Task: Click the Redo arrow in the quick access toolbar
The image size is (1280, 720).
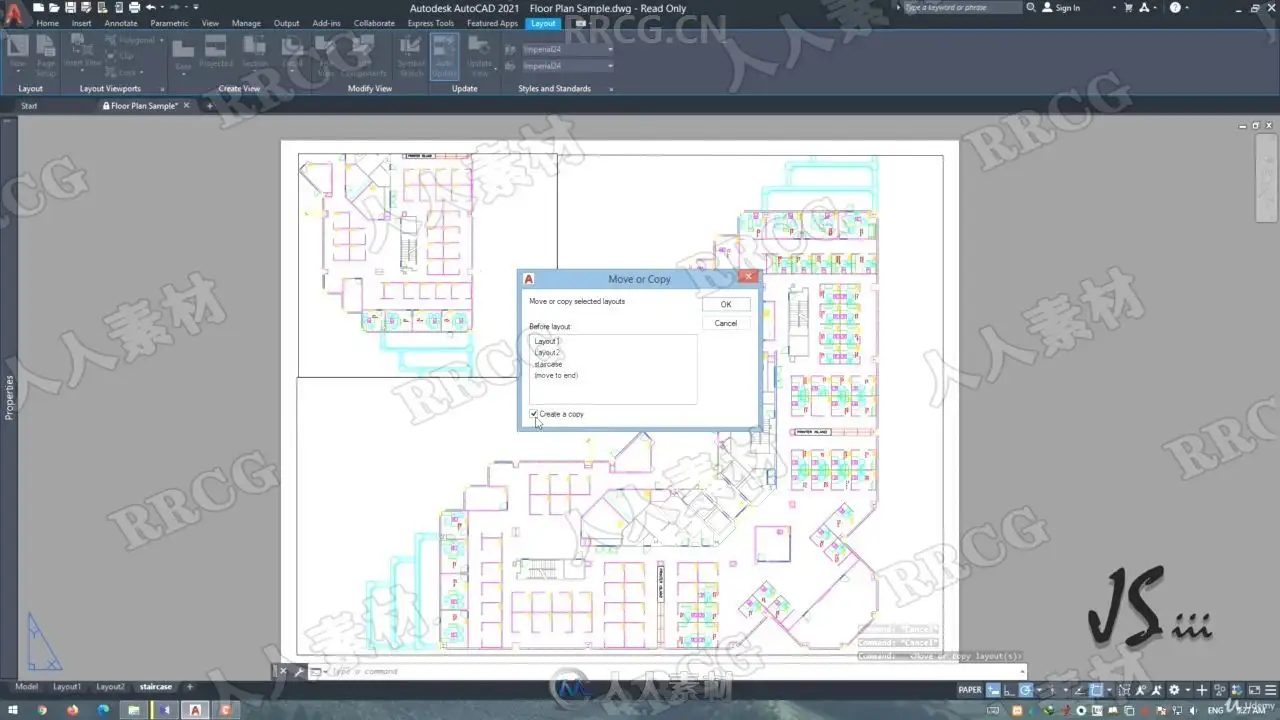Action: click(x=174, y=8)
